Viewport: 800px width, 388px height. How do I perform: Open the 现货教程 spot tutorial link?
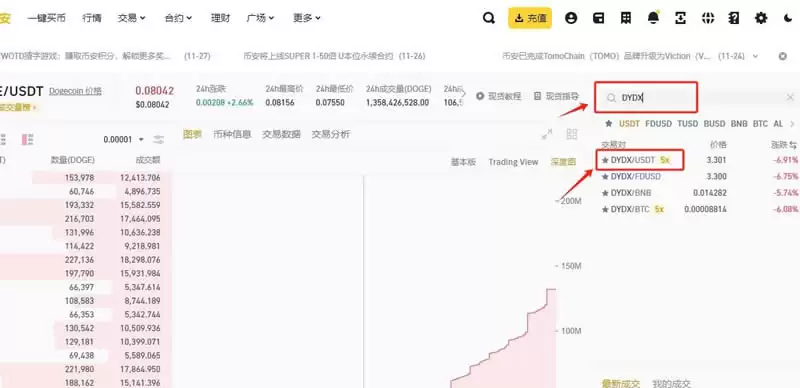(498, 96)
